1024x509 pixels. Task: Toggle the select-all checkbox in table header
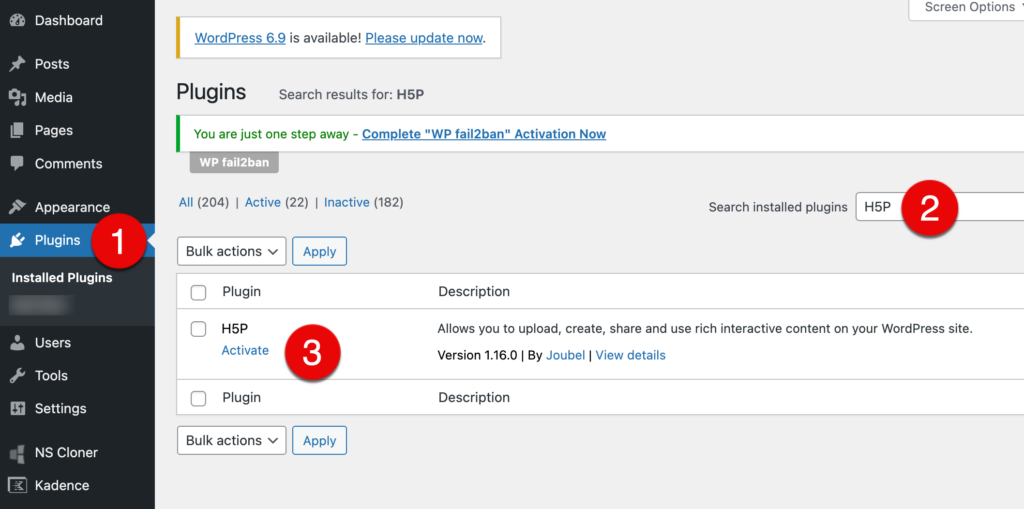pyautogui.click(x=198, y=292)
